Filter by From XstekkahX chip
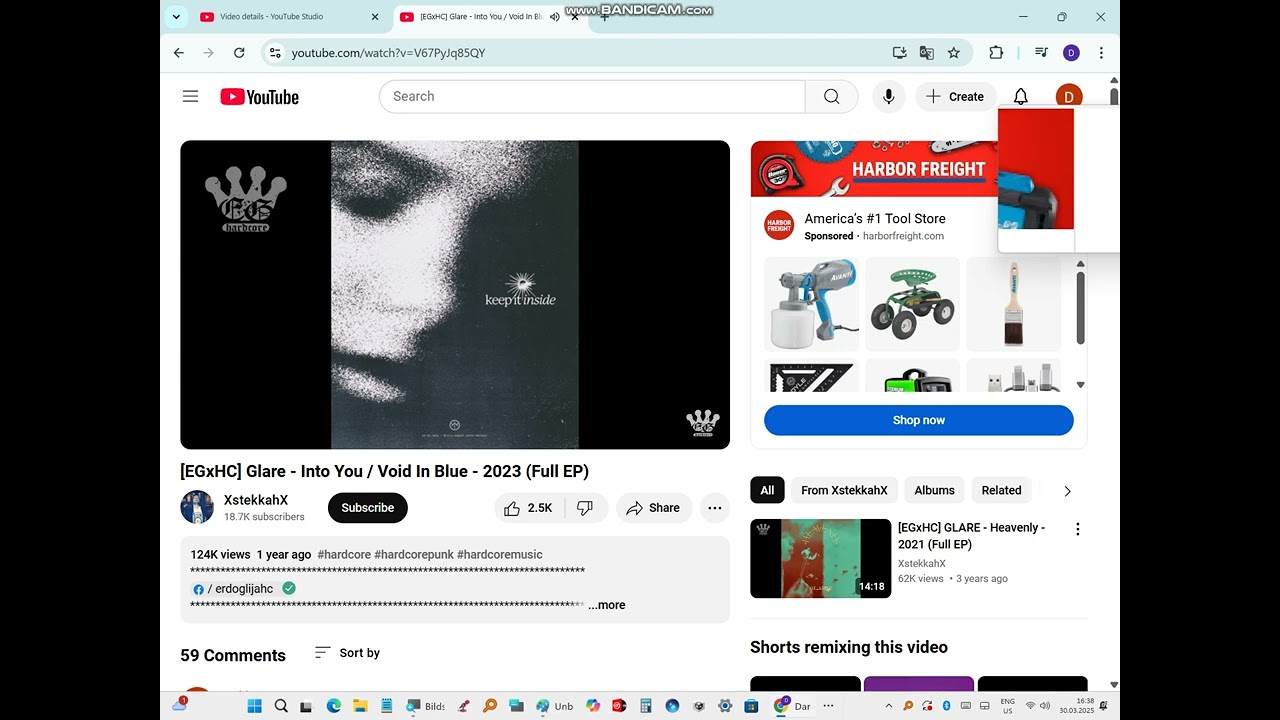Viewport: 1280px width, 720px height. (844, 490)
